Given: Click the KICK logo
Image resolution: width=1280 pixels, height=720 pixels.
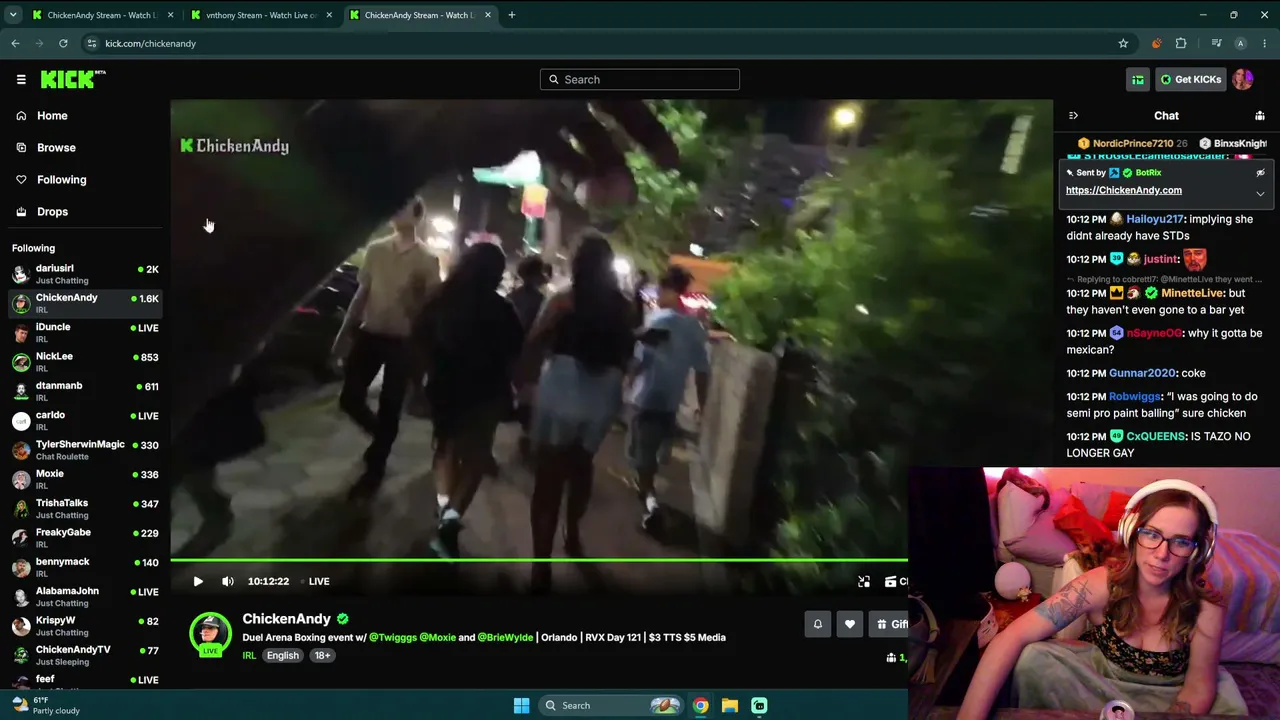Looking at the screenshot, I should pos(73,79).
